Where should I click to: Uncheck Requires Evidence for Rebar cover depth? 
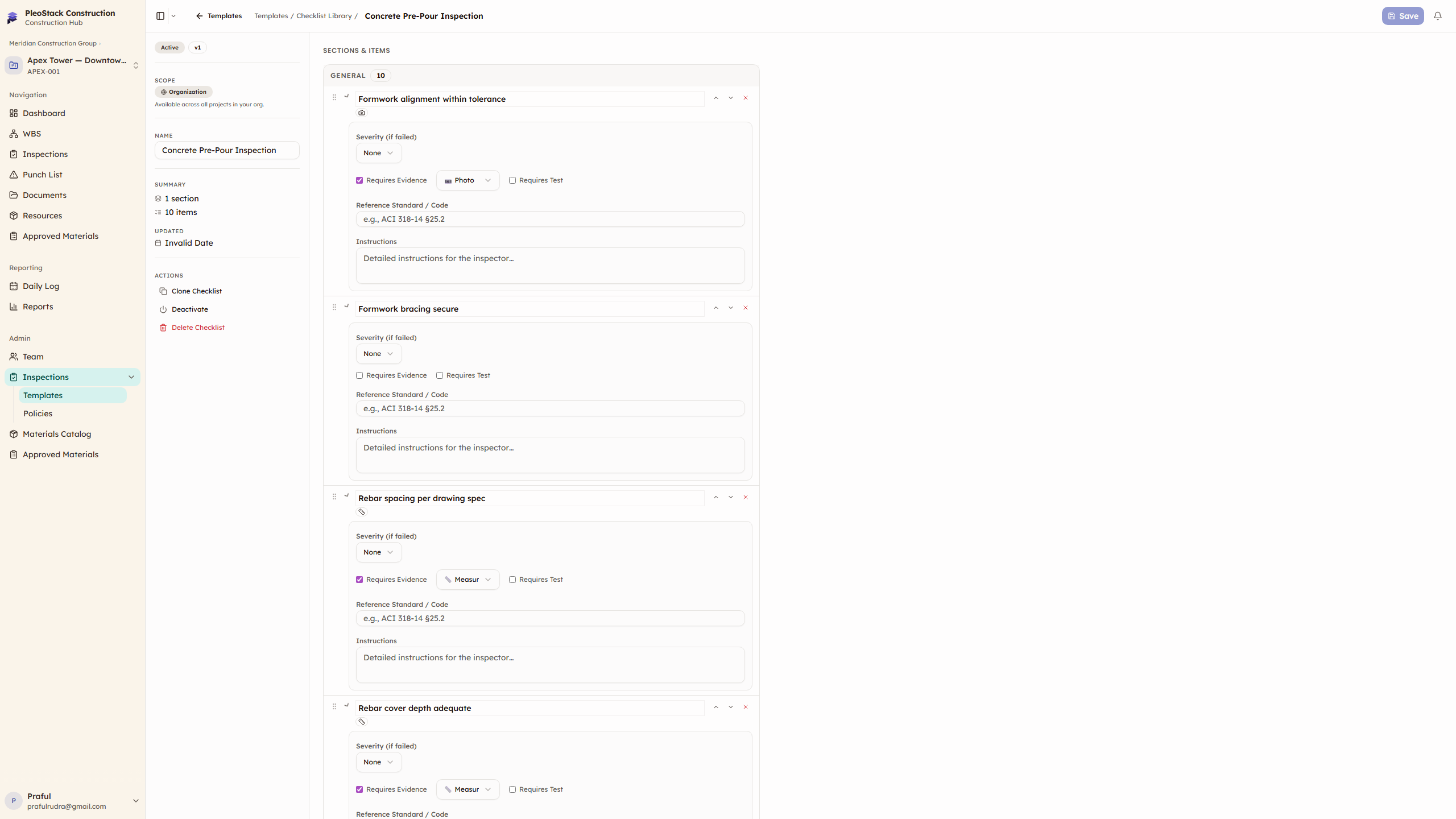(x=359, y=789)
